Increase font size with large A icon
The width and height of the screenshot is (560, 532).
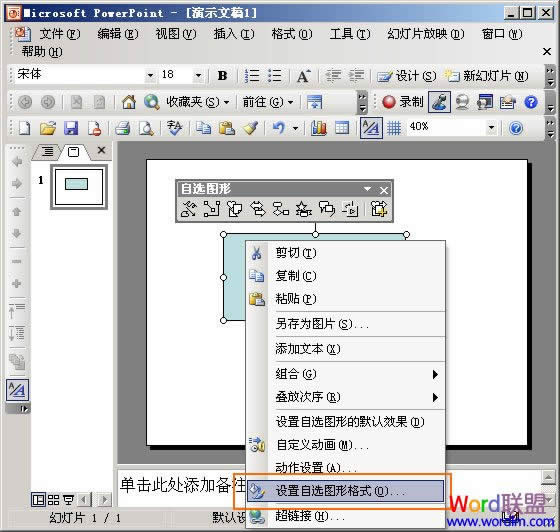coord(303,76)
